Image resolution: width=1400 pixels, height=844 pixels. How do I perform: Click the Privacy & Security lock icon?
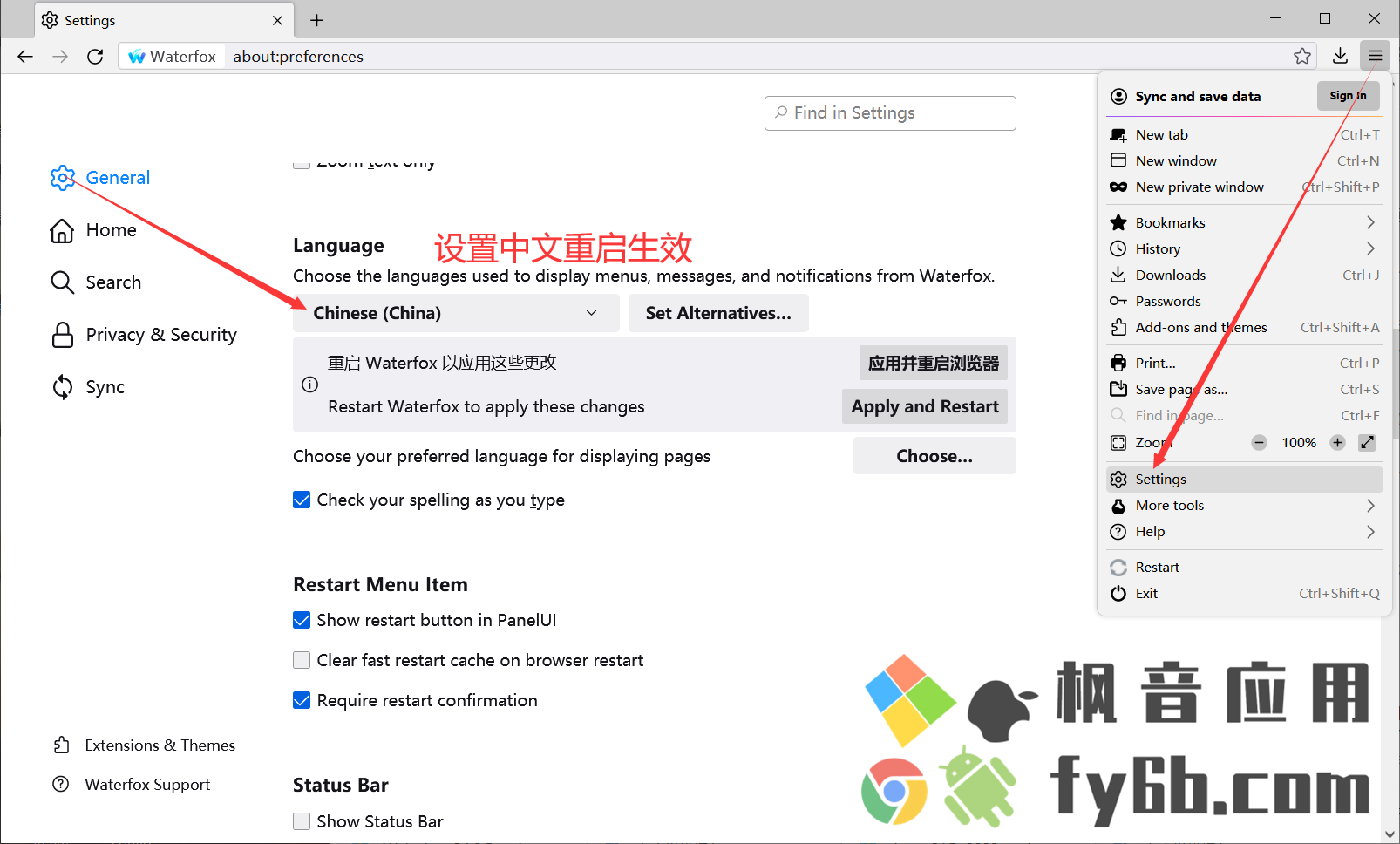pos(62,335)
